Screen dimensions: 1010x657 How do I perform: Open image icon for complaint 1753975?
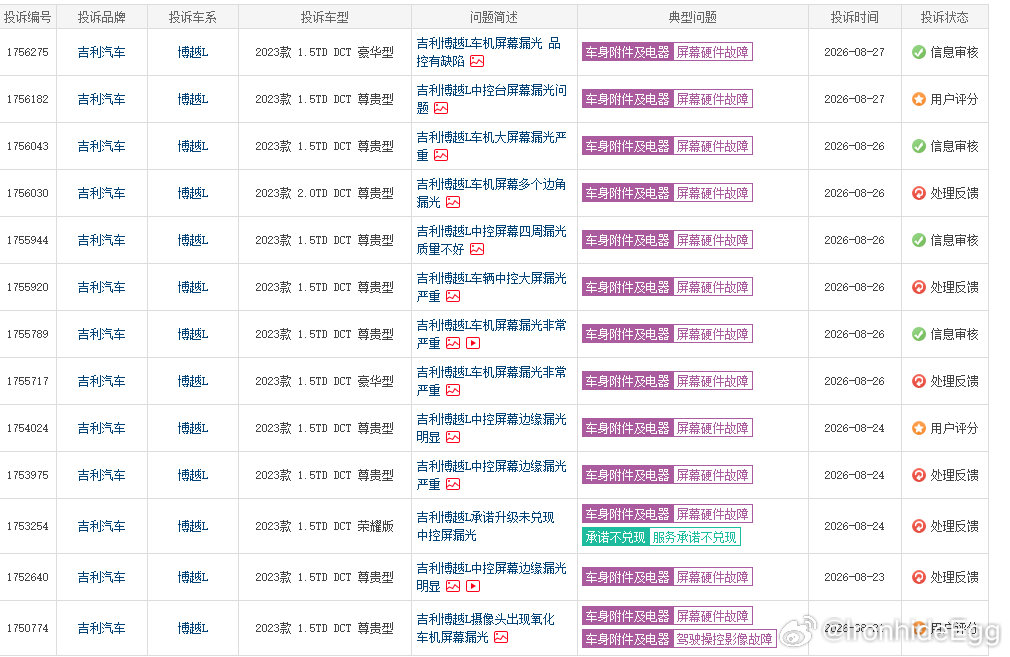[453, 484]
